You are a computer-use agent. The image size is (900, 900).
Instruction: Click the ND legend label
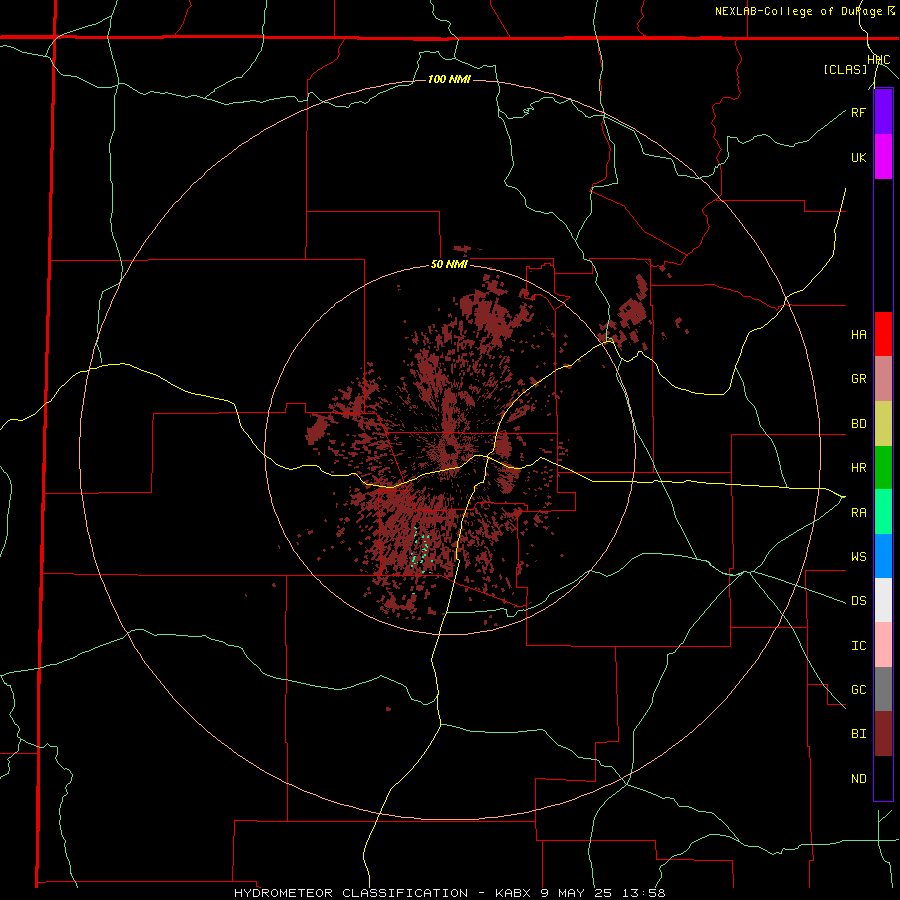point(858,779)
